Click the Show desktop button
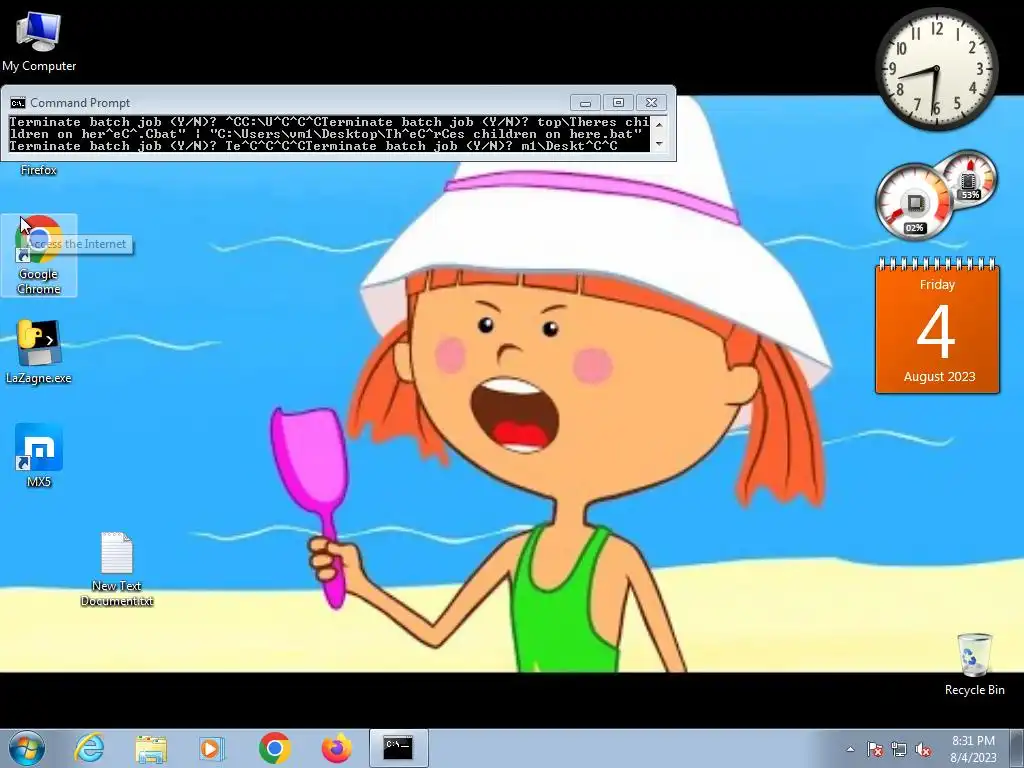The width and height of the screenshot is (1024, 768). 1017,749
